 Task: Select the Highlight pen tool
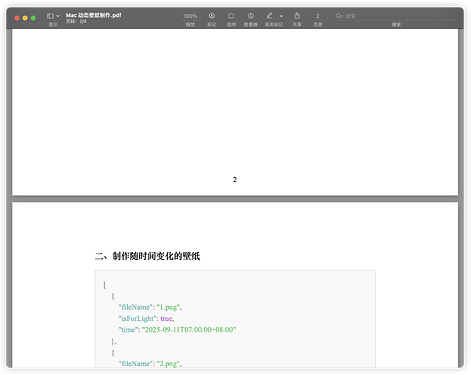[269, 16]
